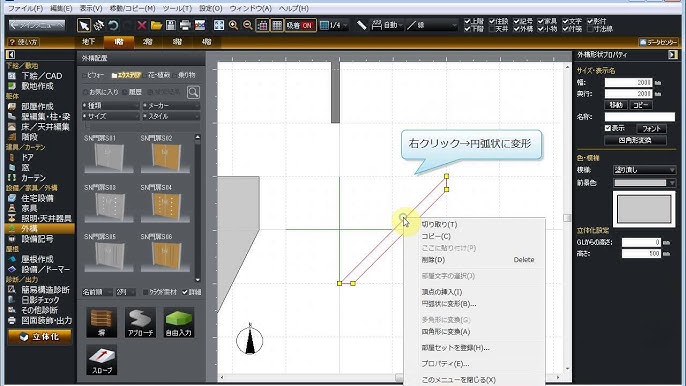Select the スロープ slope tool icon

[102, 360]
